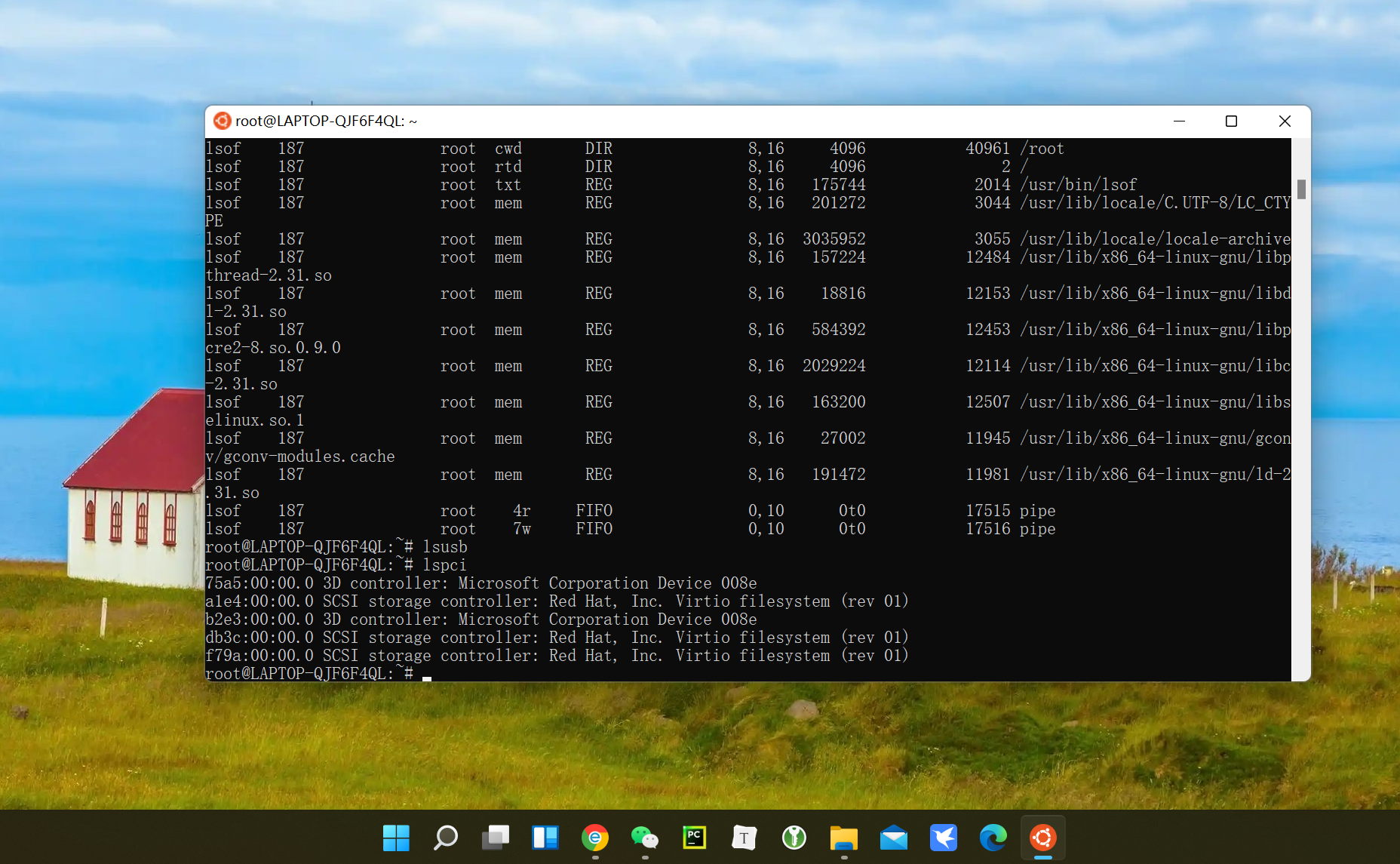Screen dimensions: 1400x864
Task: Switch to WeChat in the taskbar
Action: click(645, 838)
